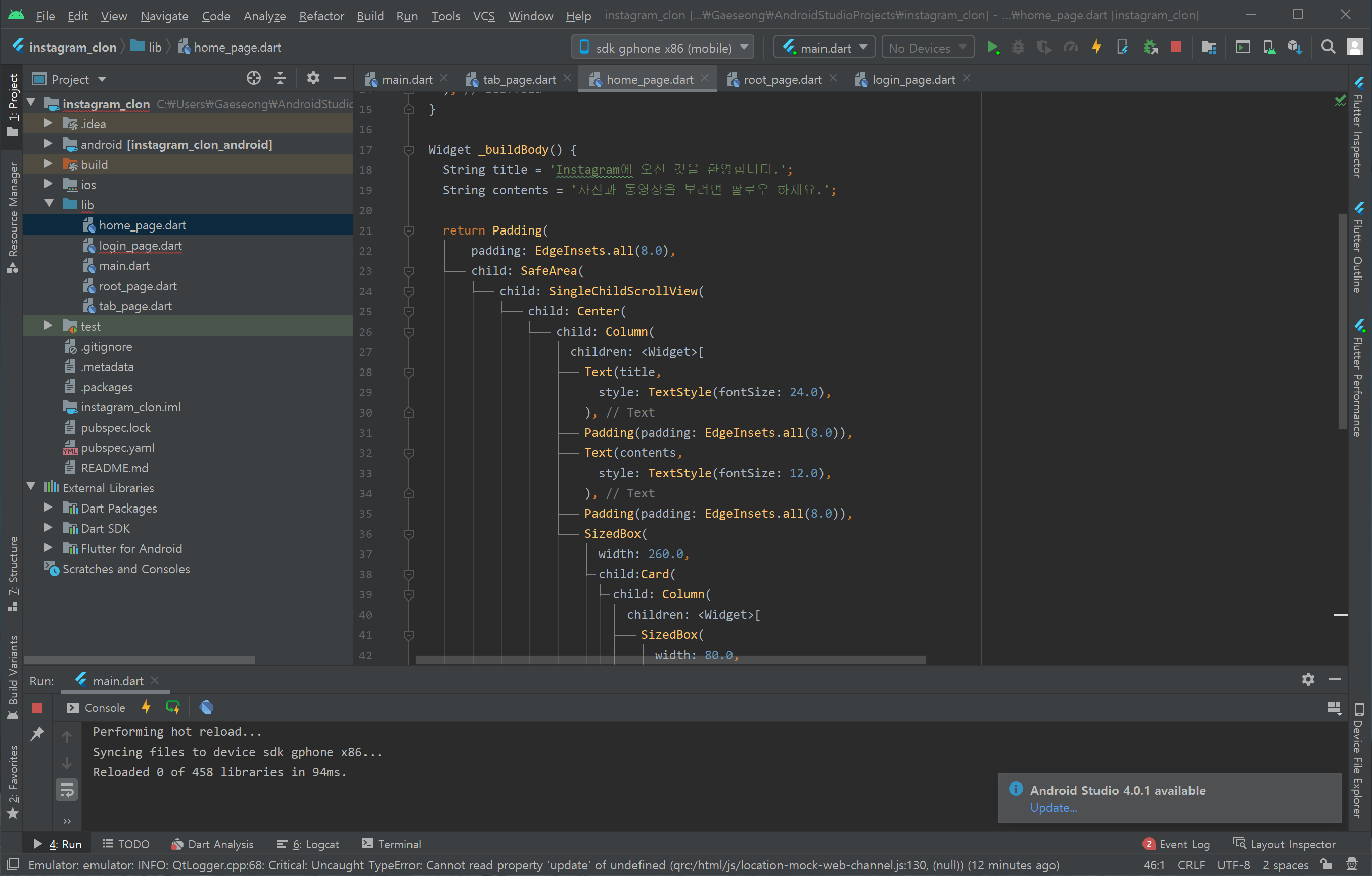Open Run panel gear settings

[1308, 679]
